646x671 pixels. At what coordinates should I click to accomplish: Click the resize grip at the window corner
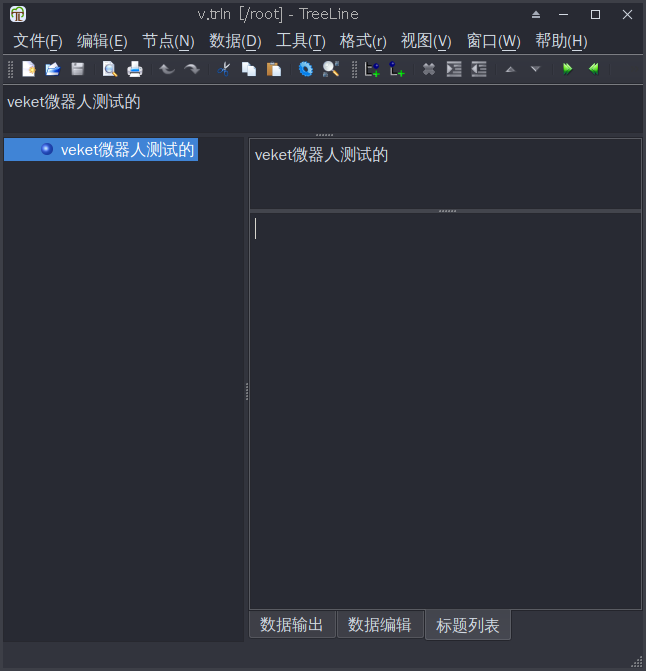tap(637, 662)
